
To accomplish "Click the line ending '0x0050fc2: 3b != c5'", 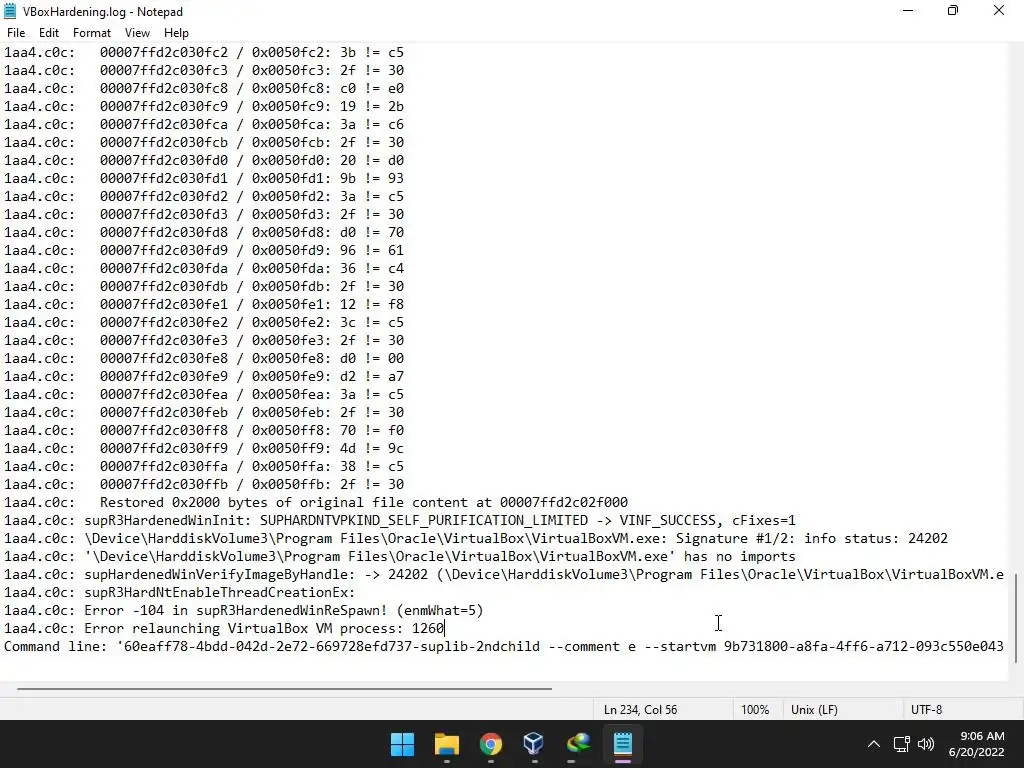I will pos(204,52).
